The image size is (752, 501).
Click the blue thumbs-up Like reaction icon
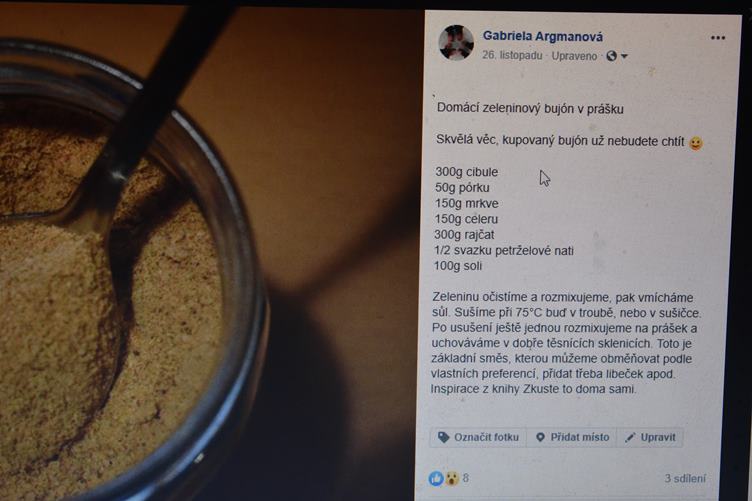436,478
